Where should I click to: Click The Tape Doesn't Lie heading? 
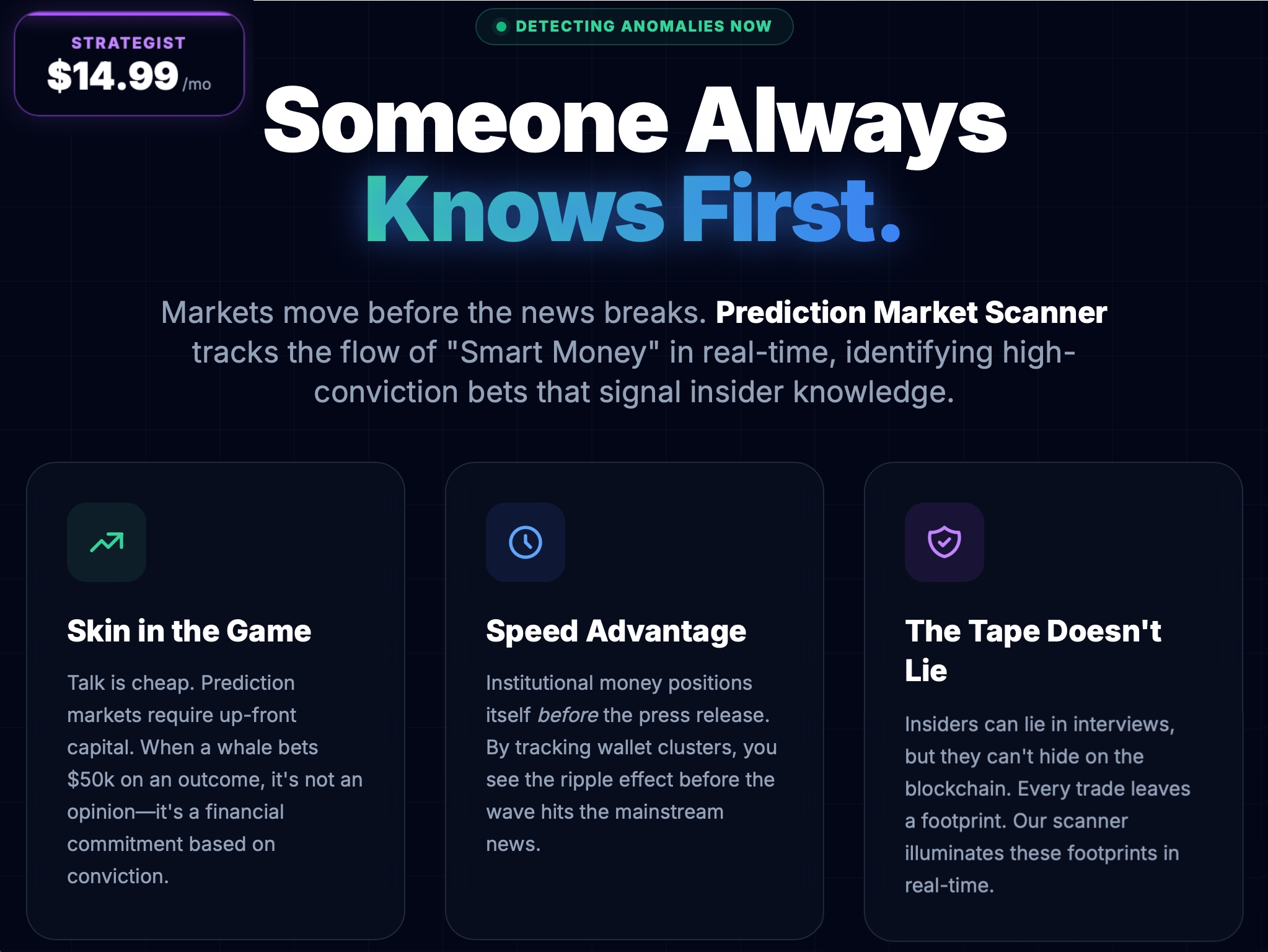click(1032, 650)
